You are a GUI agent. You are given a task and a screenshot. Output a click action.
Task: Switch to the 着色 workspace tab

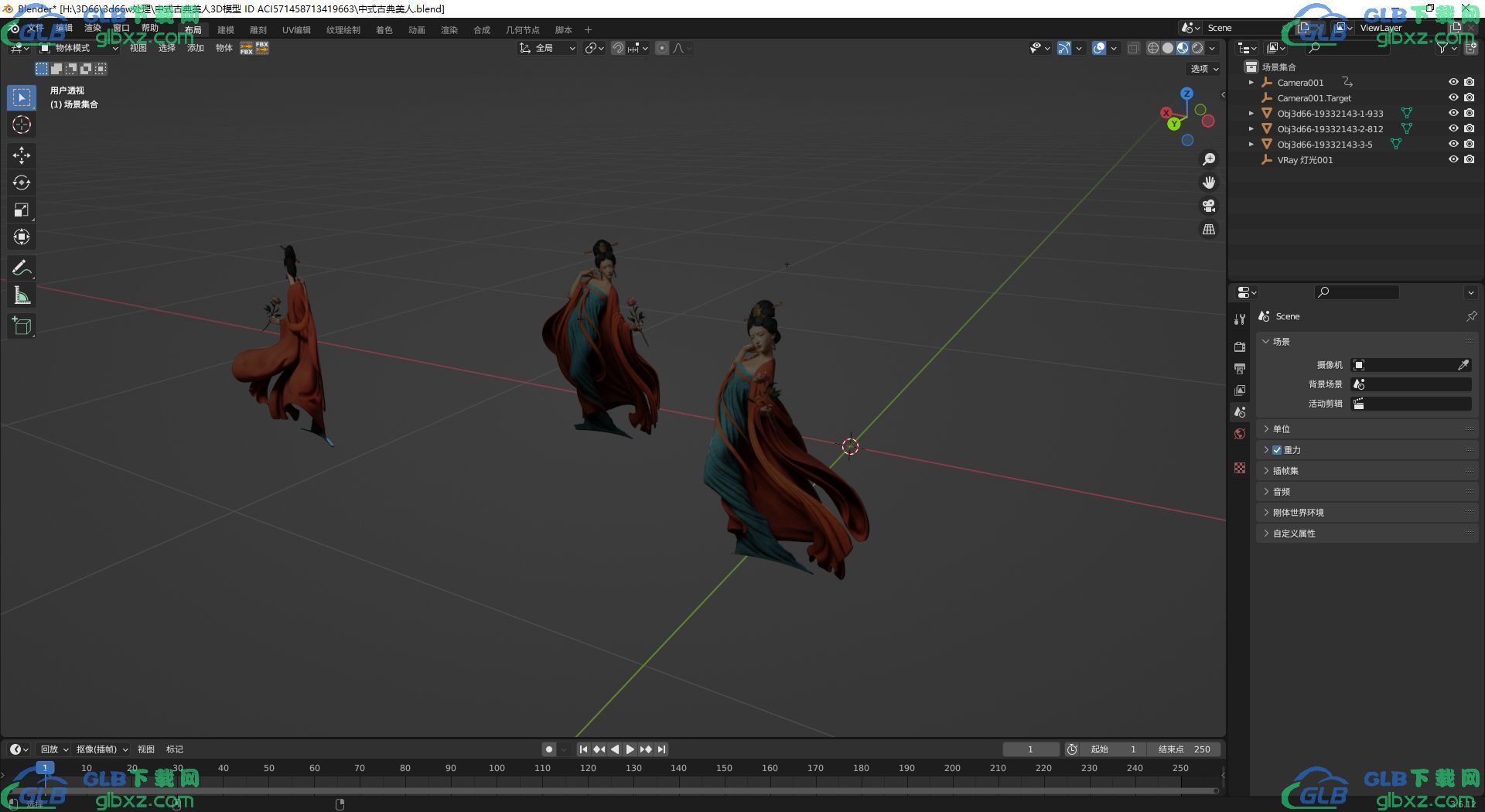[384, 30]
